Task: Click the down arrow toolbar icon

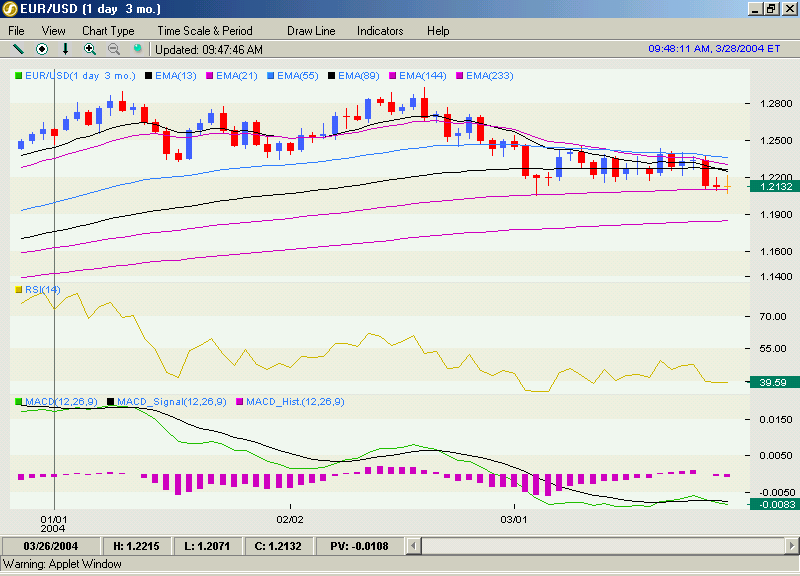Action: tap(66, 49)
